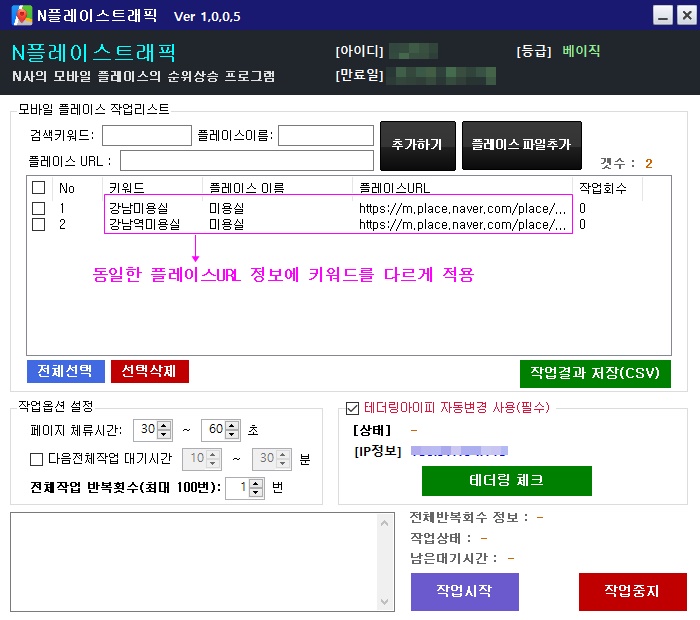Viewport: 700px width, 620px height.
Task: Check the row 2 강남역미용실 checkbox
Action: [x=38, y=224]
